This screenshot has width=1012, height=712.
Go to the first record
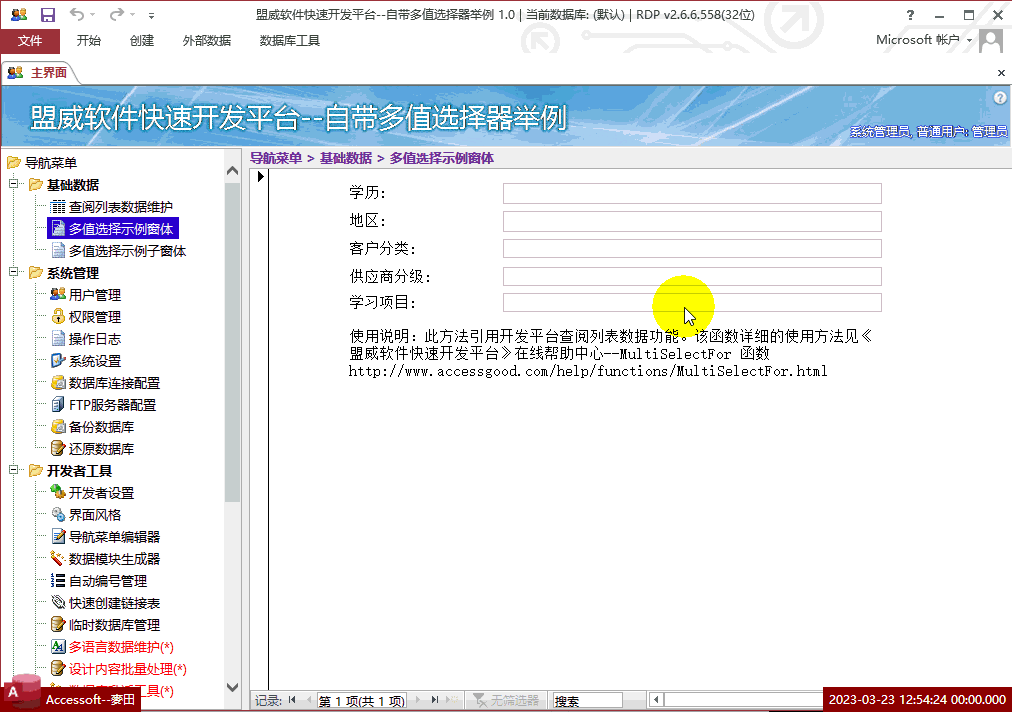click(292, 700)
